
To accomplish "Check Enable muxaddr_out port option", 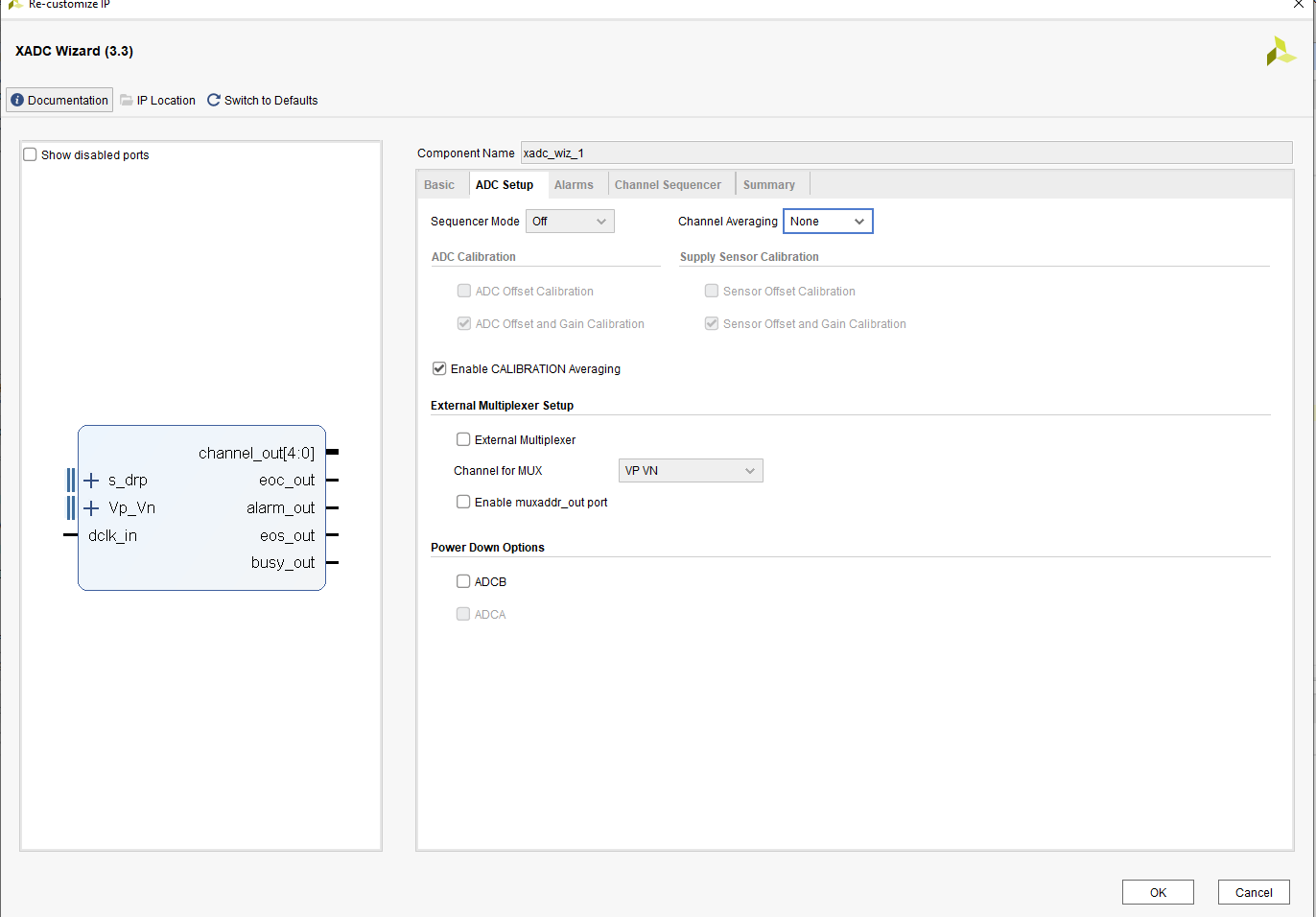I will tap(463, 502).
